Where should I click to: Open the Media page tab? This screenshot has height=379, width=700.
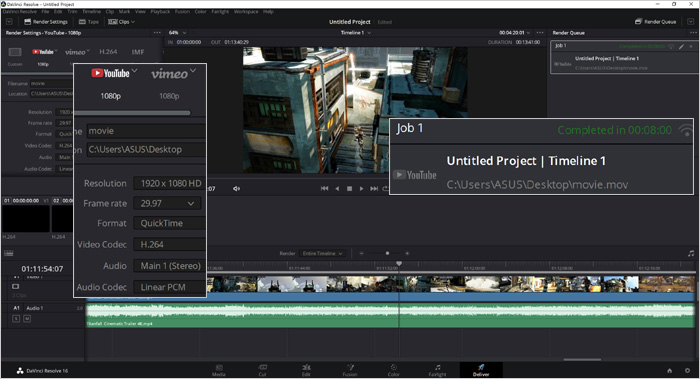point(219,370)
